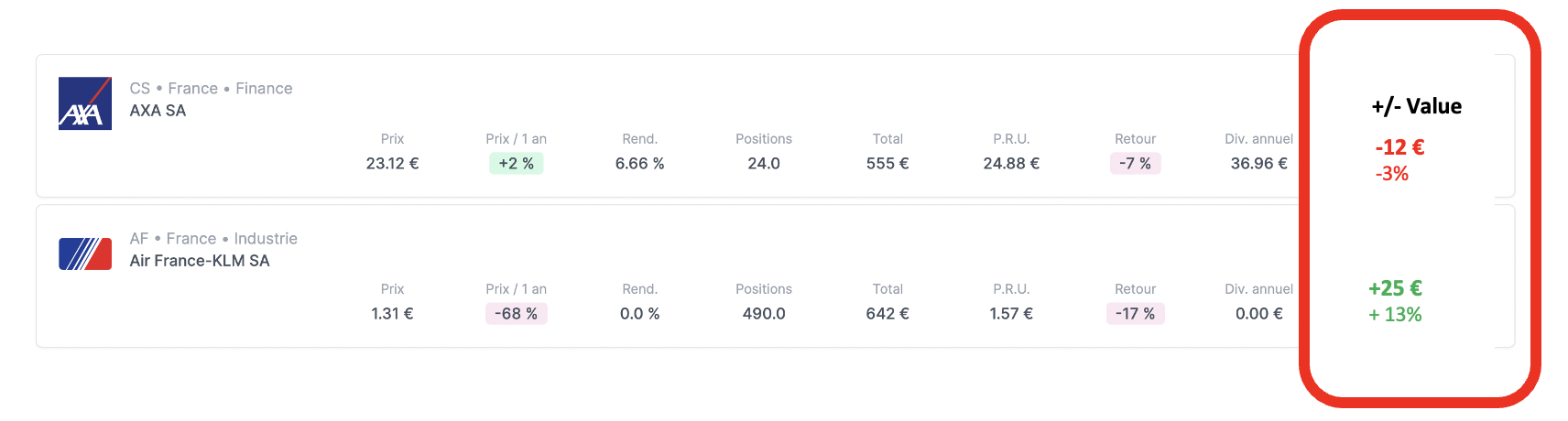Select the +2 % price badge for AXA

tap(517, 163)
